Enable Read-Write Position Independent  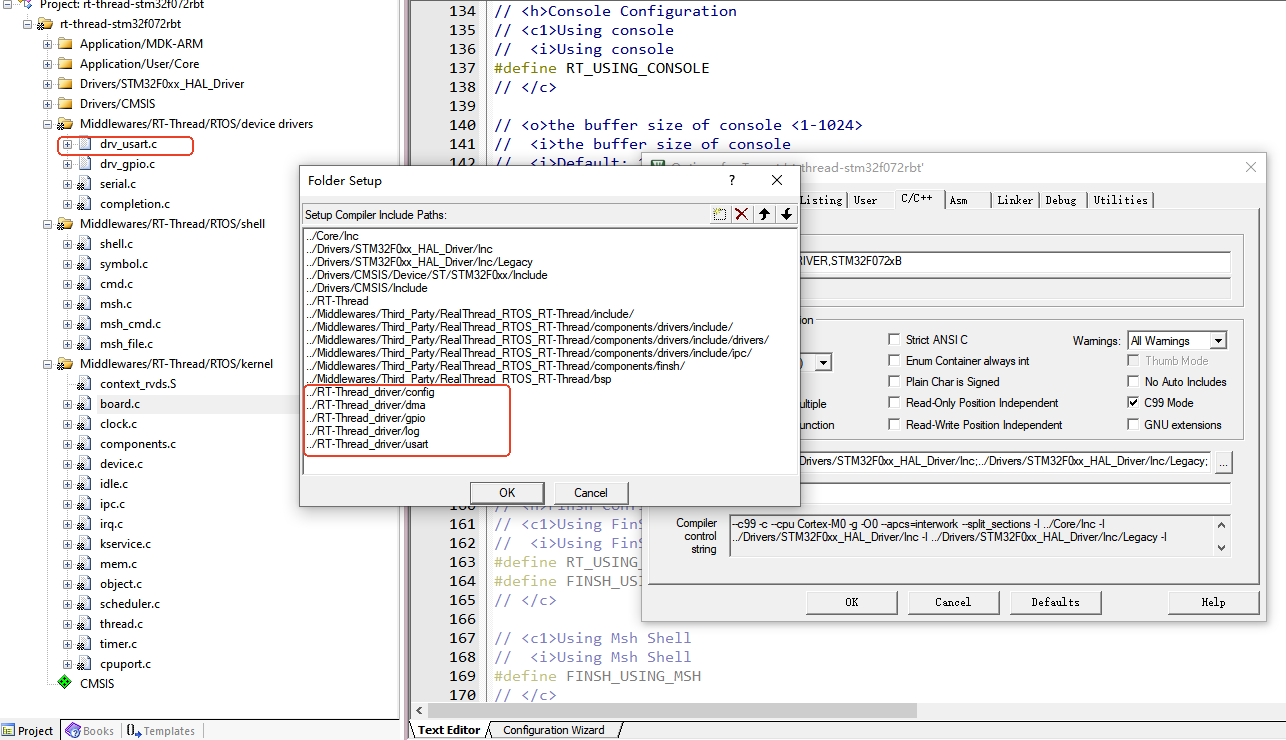coord(894,425)
